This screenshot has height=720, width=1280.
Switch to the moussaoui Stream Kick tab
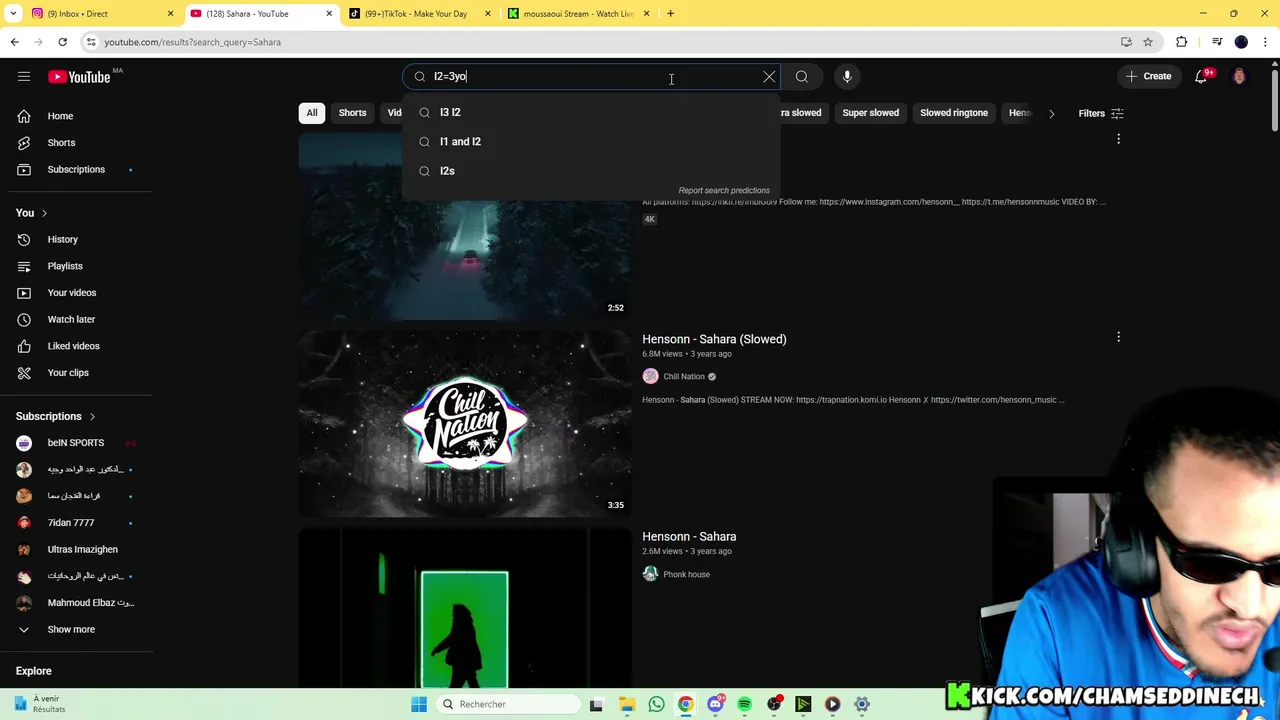578,13
